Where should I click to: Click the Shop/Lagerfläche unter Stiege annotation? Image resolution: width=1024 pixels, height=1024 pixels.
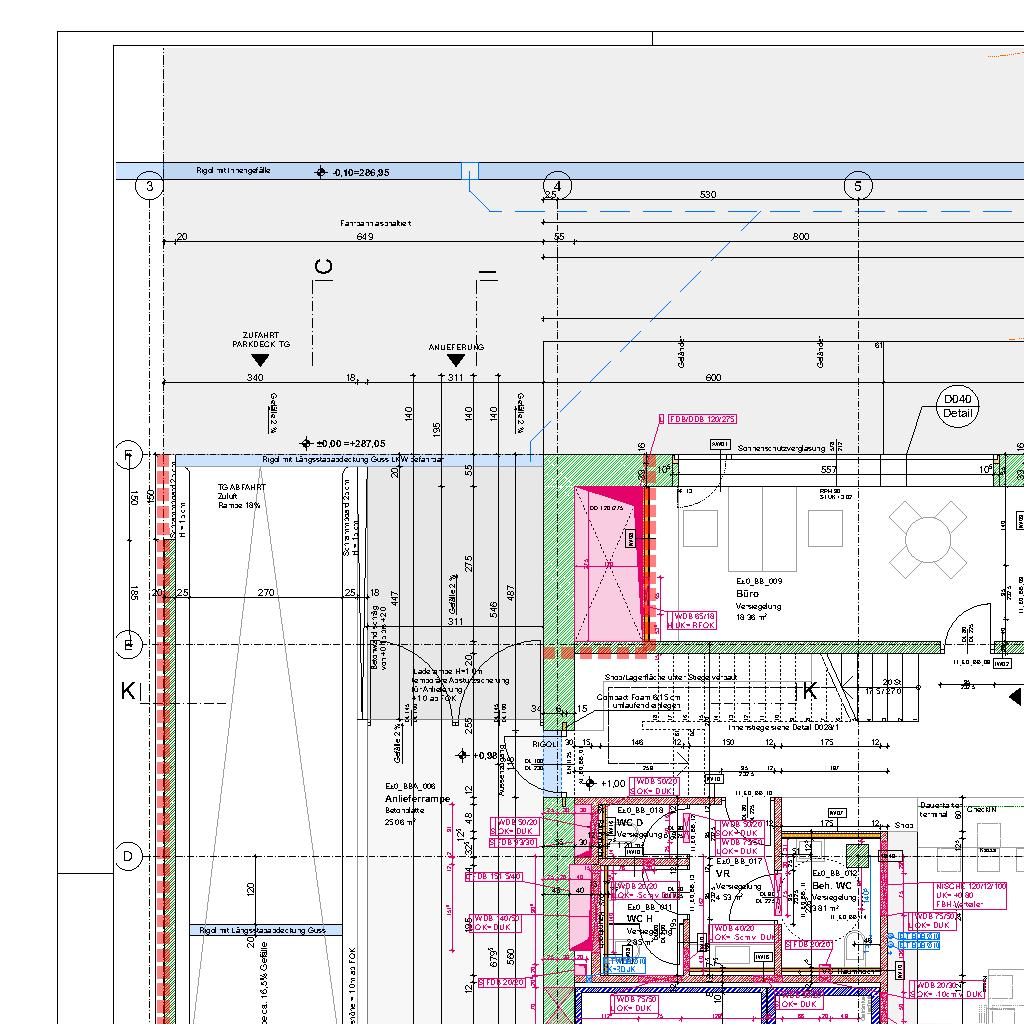click(x=671, y=677)
